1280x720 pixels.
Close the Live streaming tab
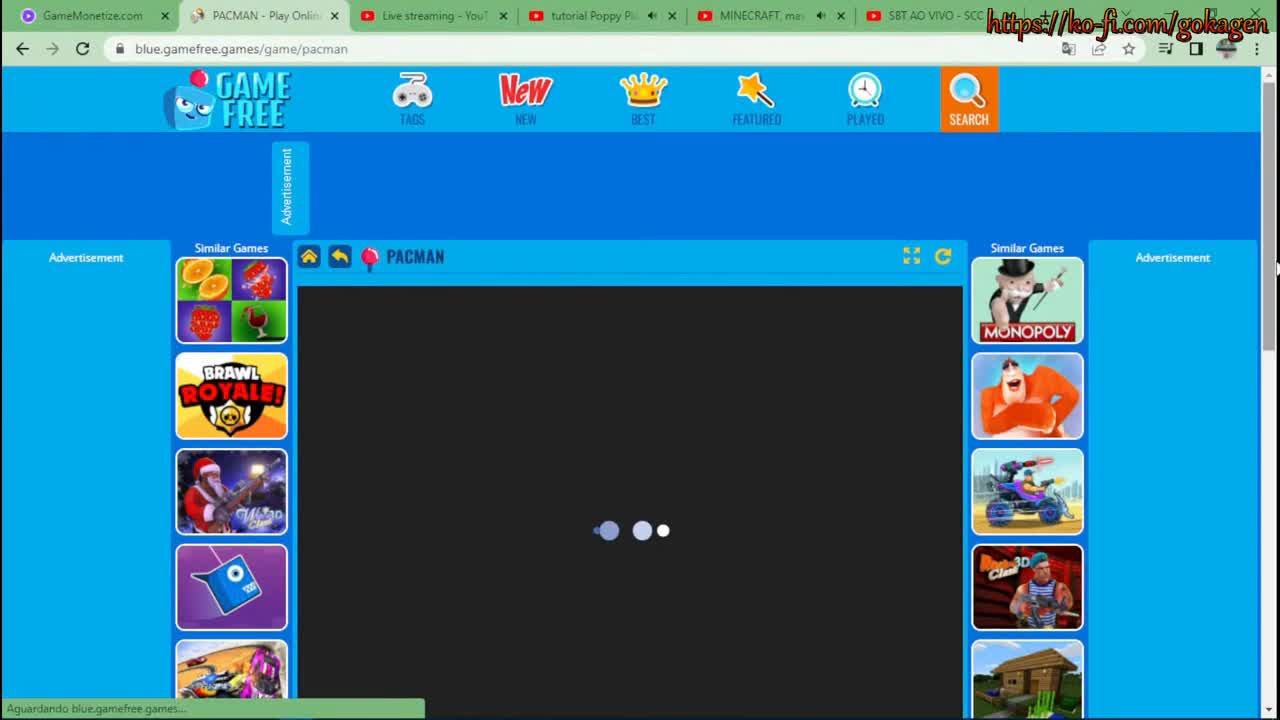click(x=503, y=16)
